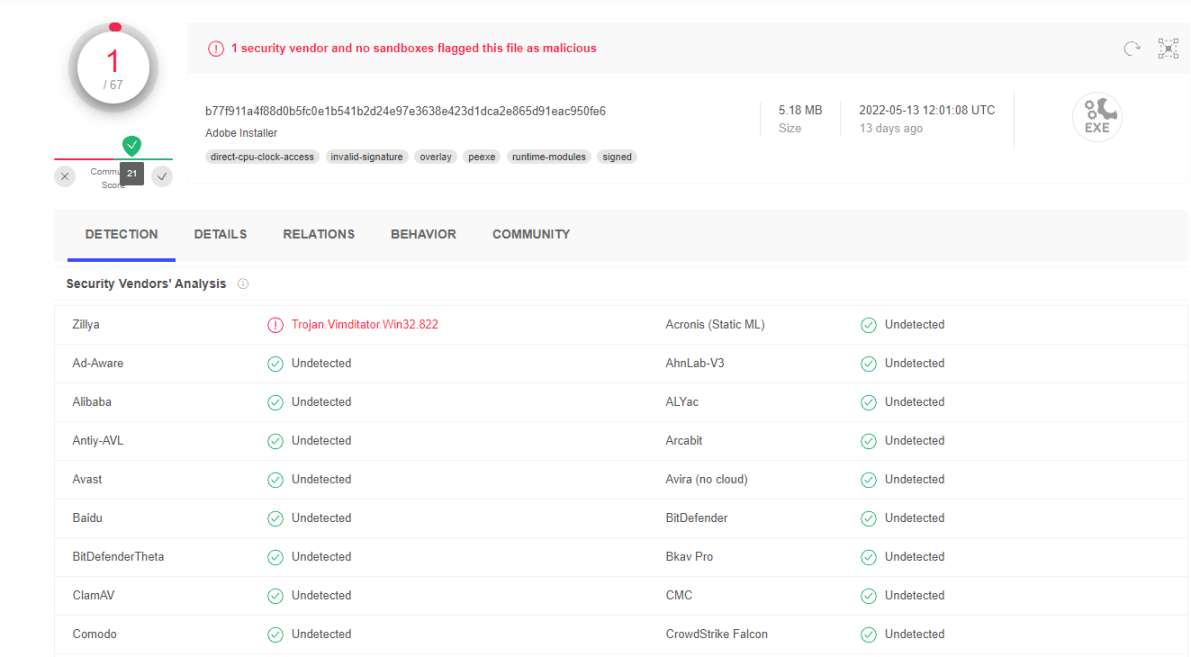Click the Acronis (Static ML) vendor name

(x=715, y=324)
